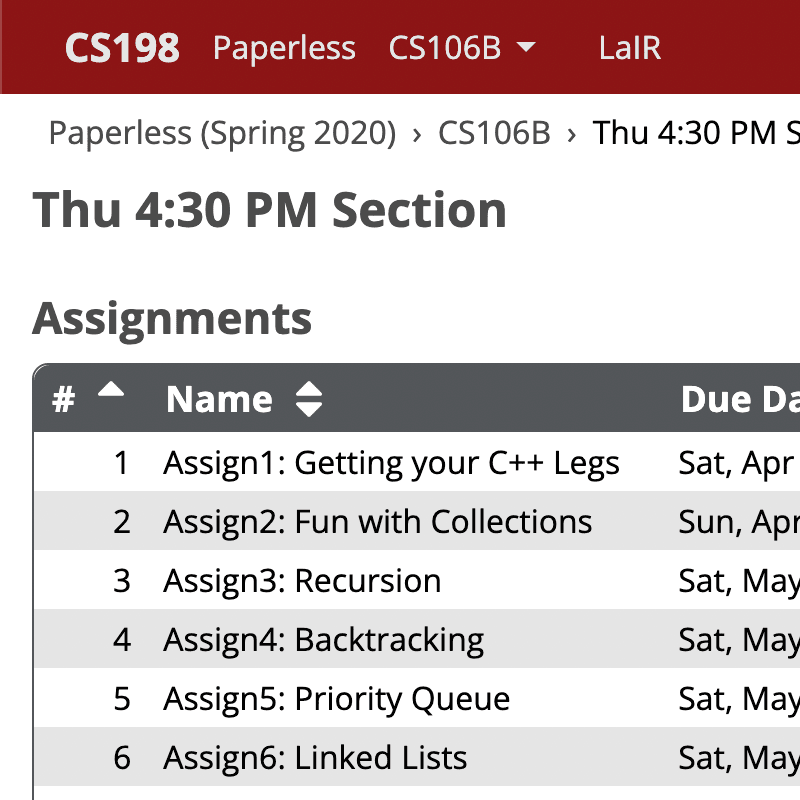Go to the CS106B breadcrumb link

494,133
